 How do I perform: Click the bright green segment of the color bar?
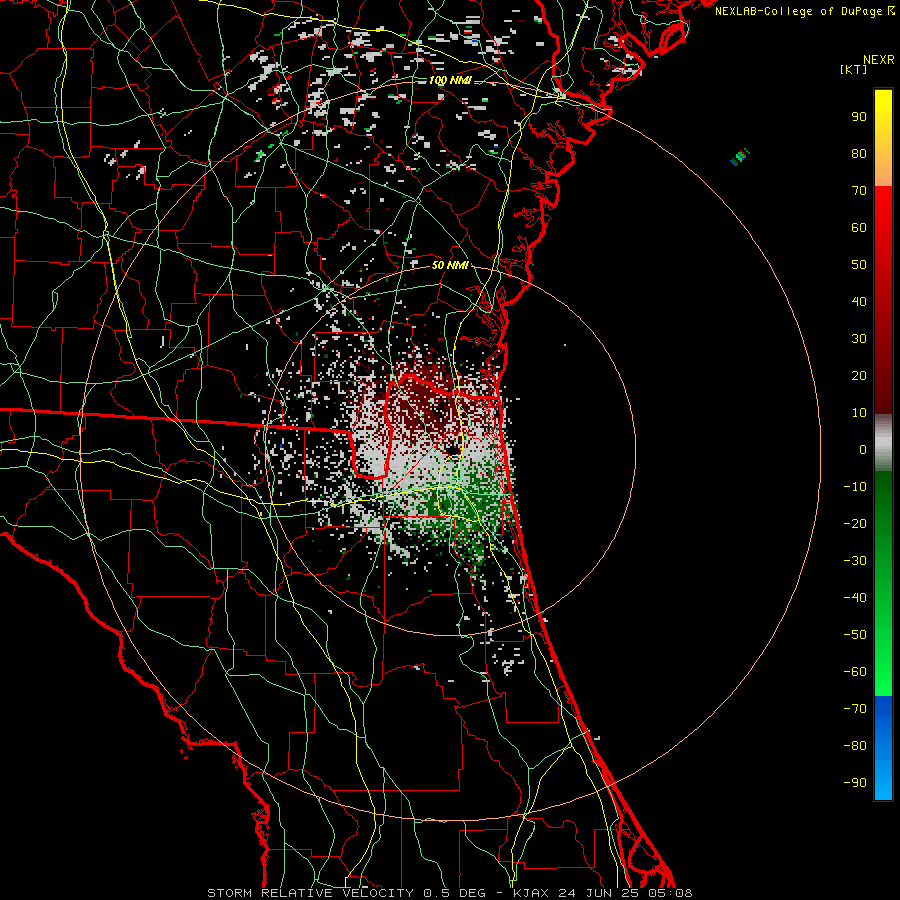pos(883,584)
